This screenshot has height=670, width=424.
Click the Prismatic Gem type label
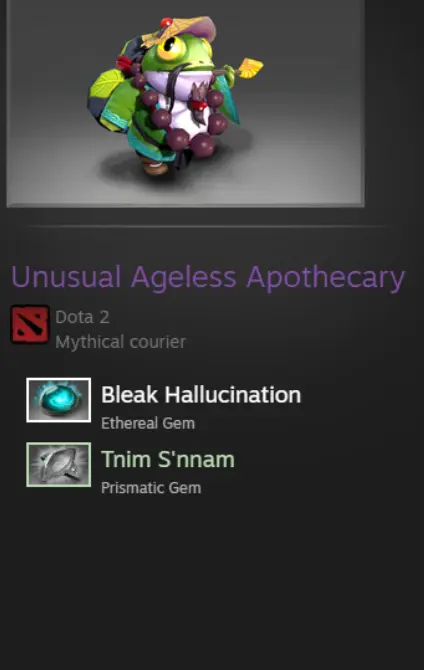tap(151, 488)
